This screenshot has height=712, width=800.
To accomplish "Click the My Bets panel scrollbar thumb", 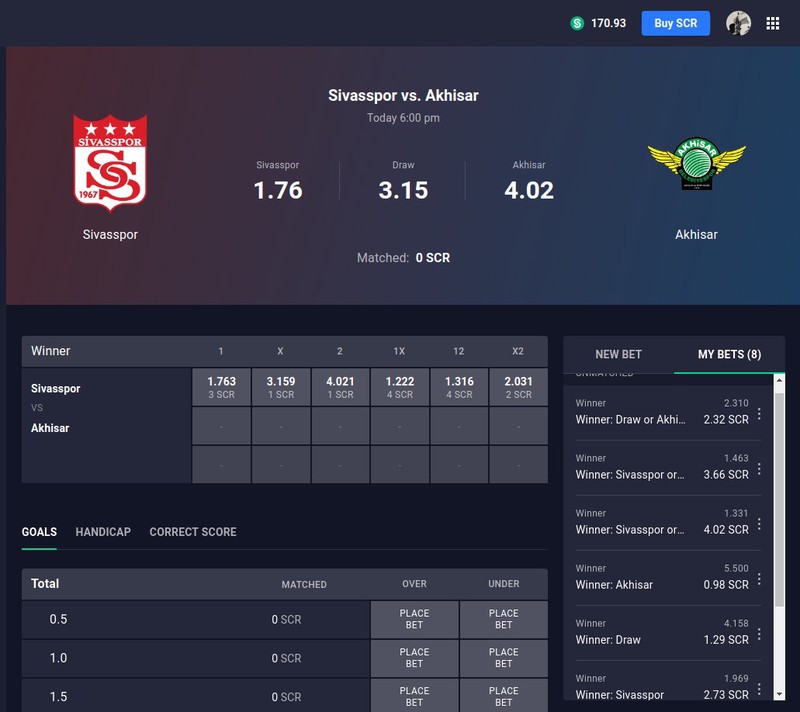I will [x=779, y=500].
